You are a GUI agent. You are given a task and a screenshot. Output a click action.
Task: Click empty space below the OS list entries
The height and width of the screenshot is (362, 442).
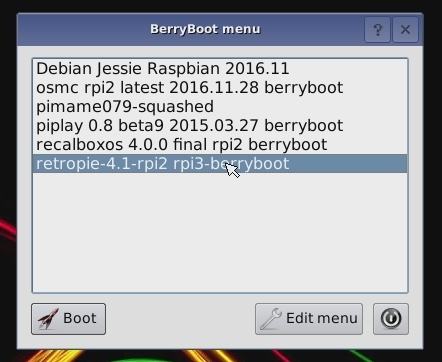click(220, 232)
